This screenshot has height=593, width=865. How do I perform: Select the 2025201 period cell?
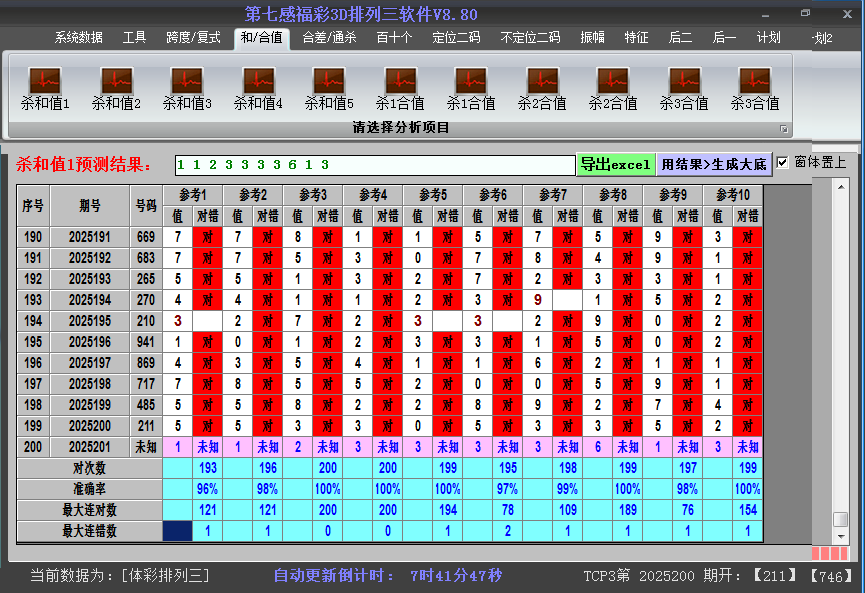90,447
